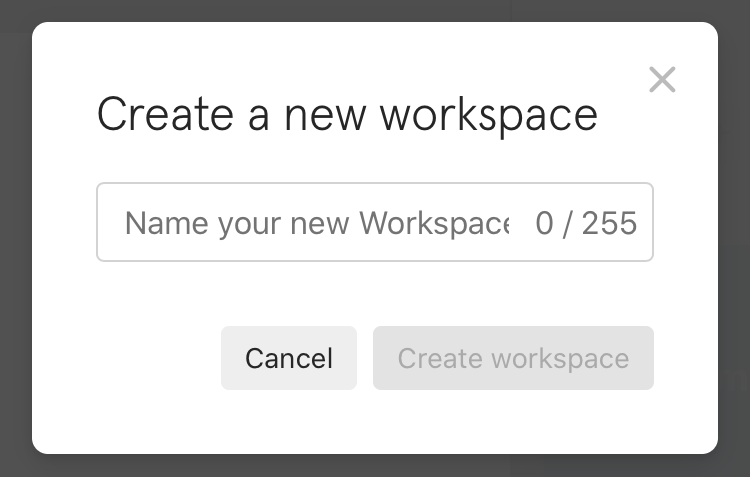
Task: Submit the dialog with Create workspace
Action: pos(513,358)
